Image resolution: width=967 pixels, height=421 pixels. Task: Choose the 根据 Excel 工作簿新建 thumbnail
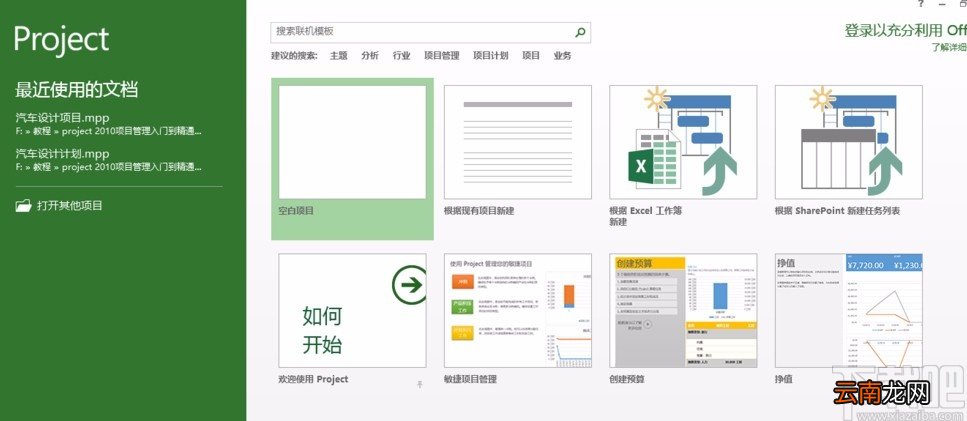pos(683,142)
